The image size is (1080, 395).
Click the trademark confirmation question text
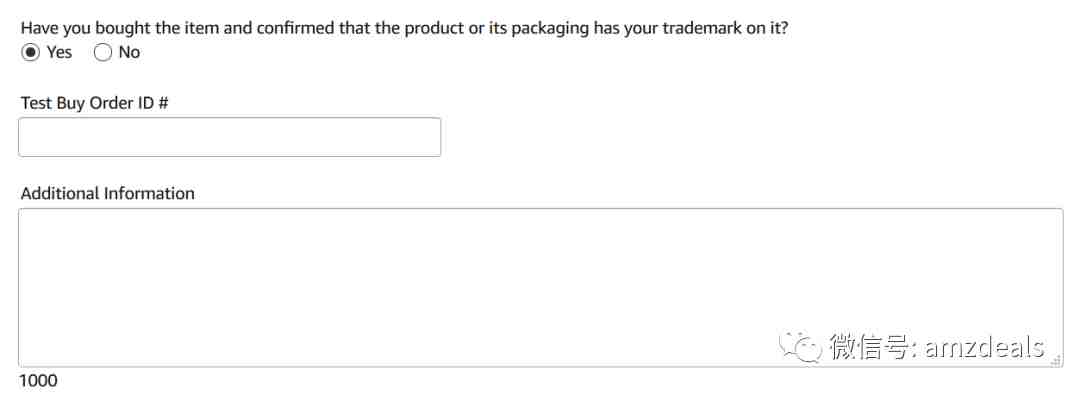click(404, 29)
